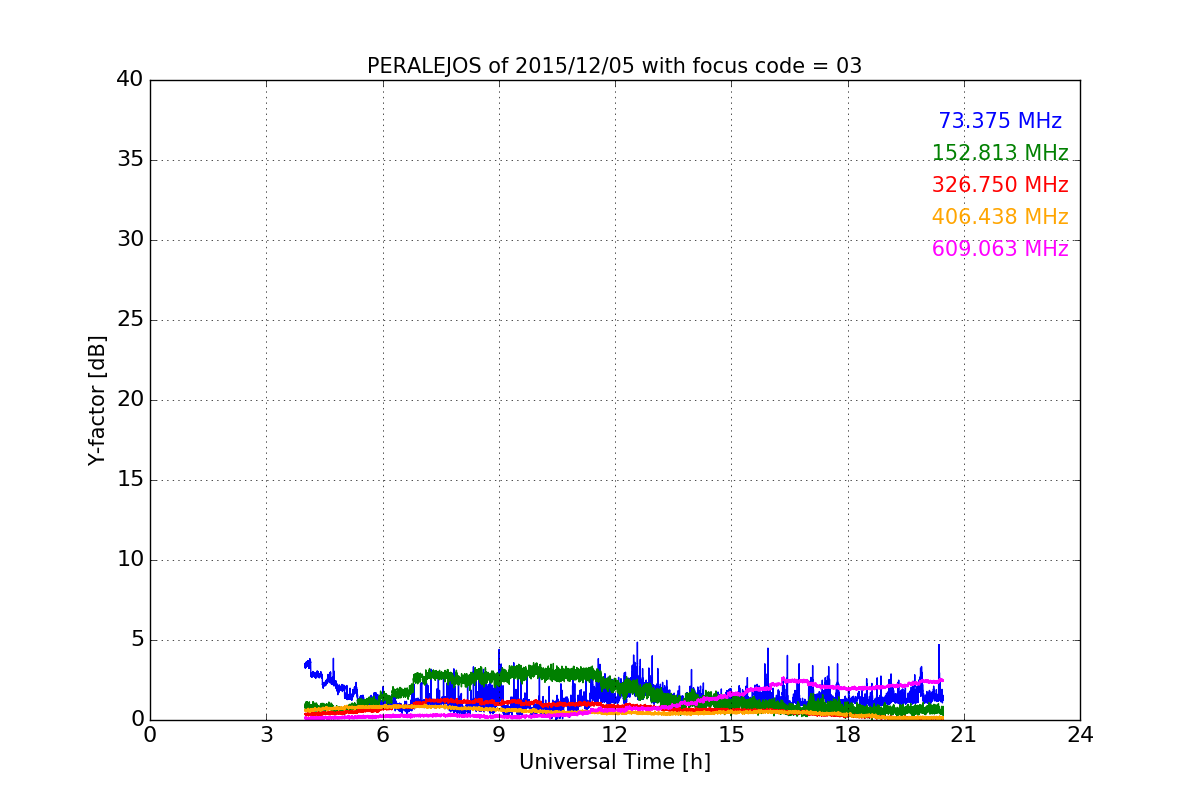Click y-axis tick value 15

click(x=130, y=480)
